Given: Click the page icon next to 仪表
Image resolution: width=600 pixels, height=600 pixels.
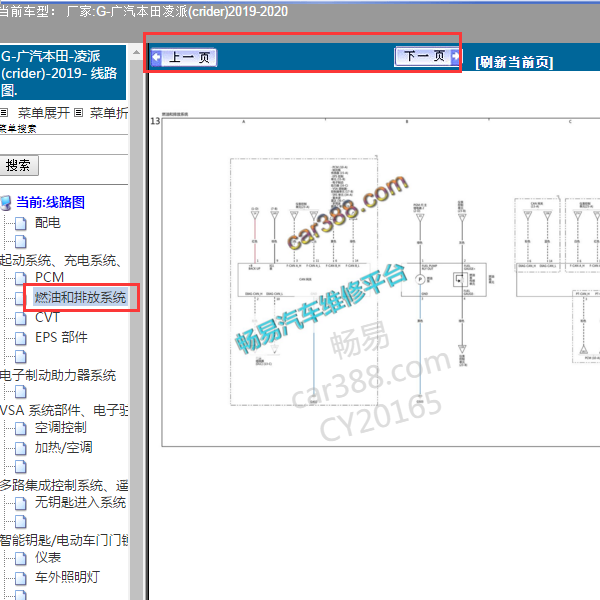Looking at the screenshot, I should (x=21, y=559).
